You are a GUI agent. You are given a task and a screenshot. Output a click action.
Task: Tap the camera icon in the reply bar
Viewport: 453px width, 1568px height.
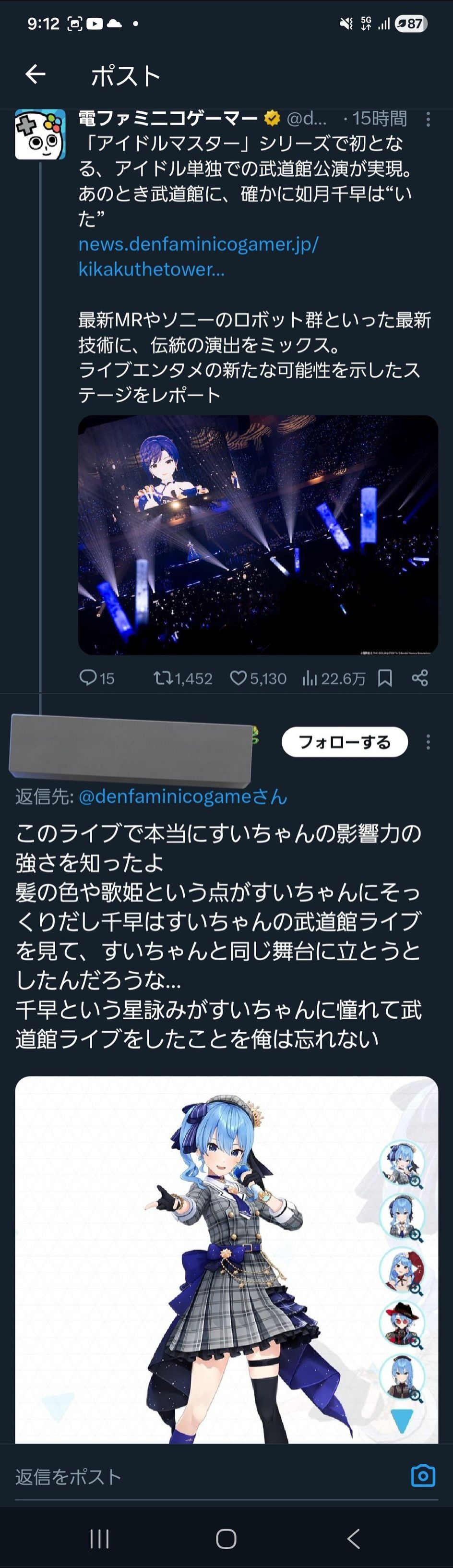423,1475
